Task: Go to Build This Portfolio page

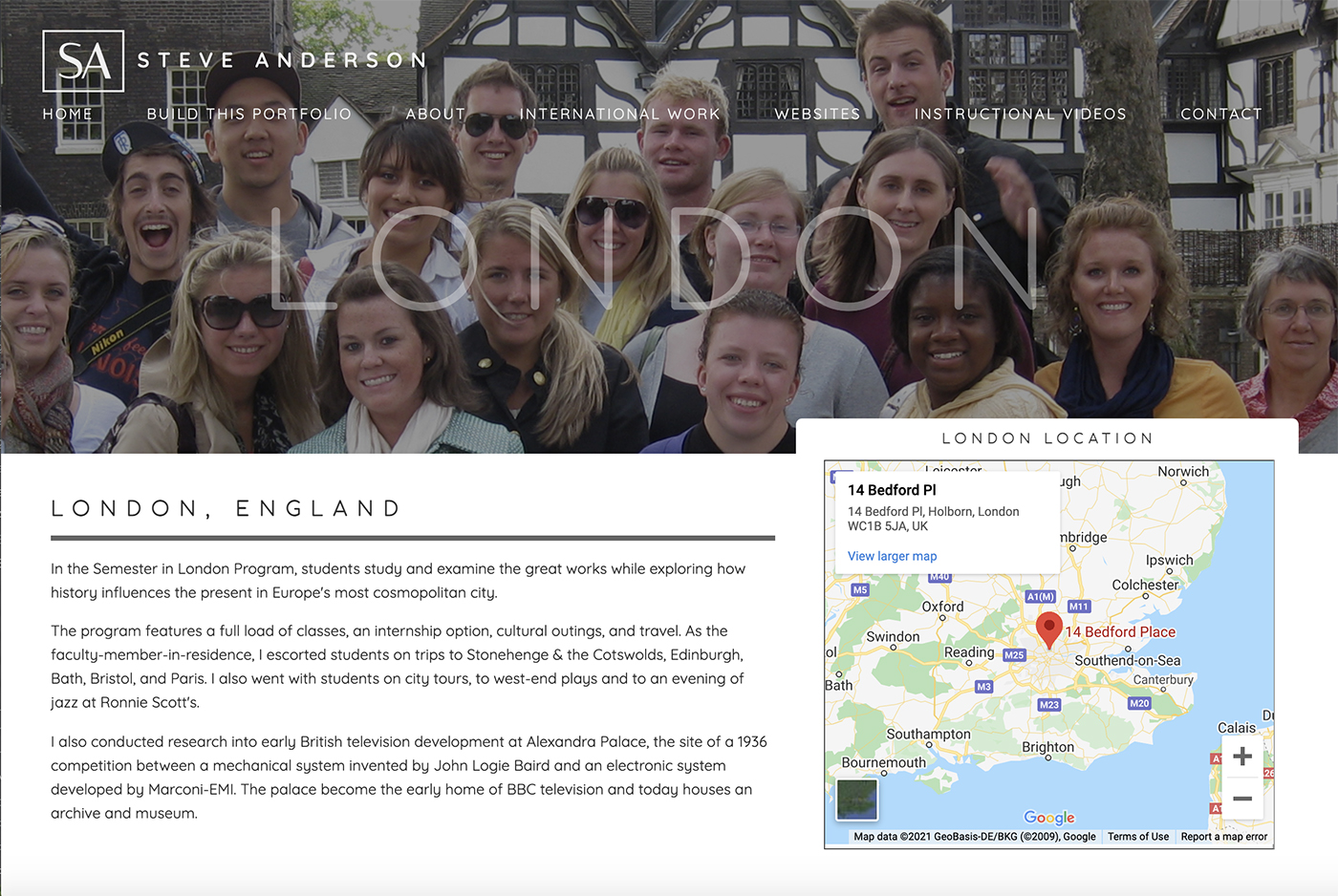Action: click(248, 114)
